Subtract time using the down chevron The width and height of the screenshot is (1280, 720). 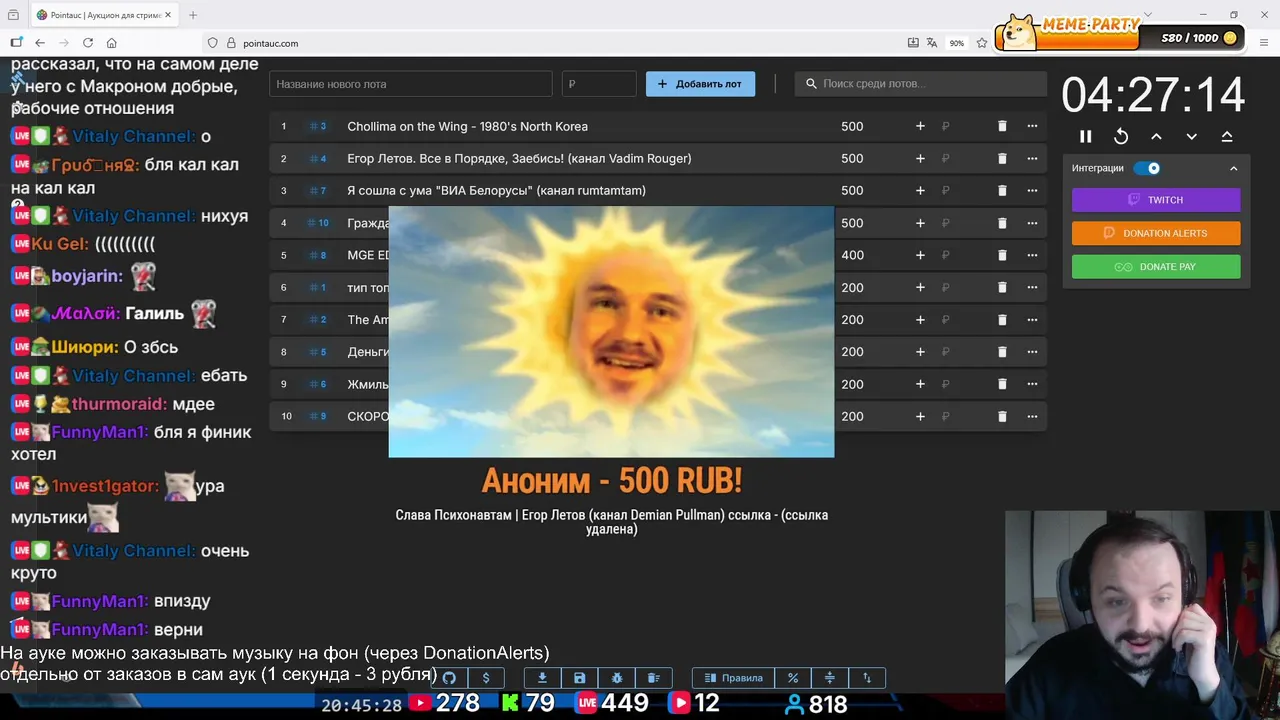pos(1191,136)
